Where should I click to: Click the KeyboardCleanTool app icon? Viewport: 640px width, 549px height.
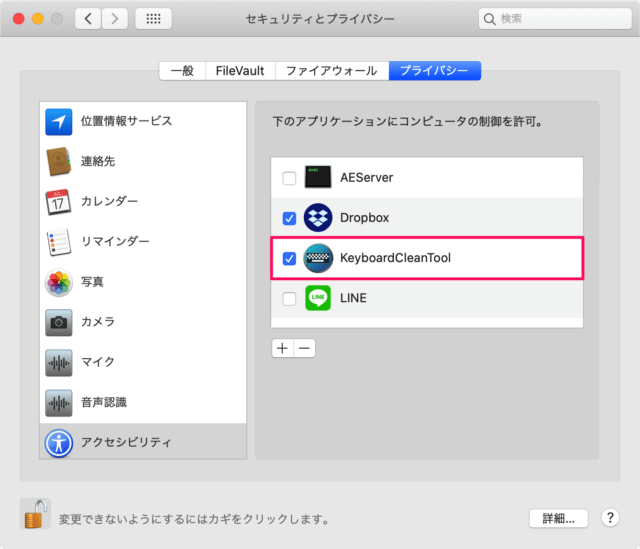tap(318, 258)
